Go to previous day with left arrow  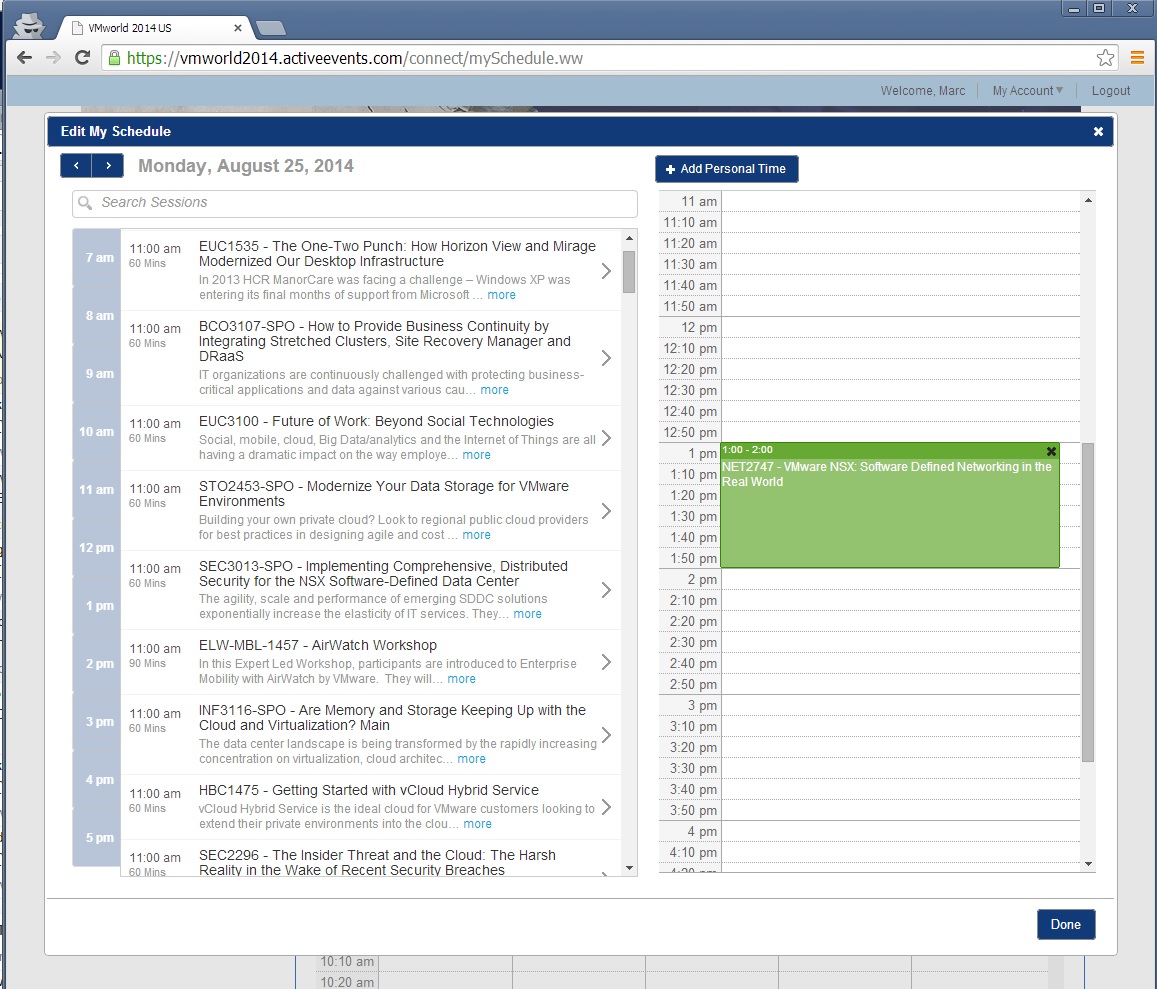[76, 166]
